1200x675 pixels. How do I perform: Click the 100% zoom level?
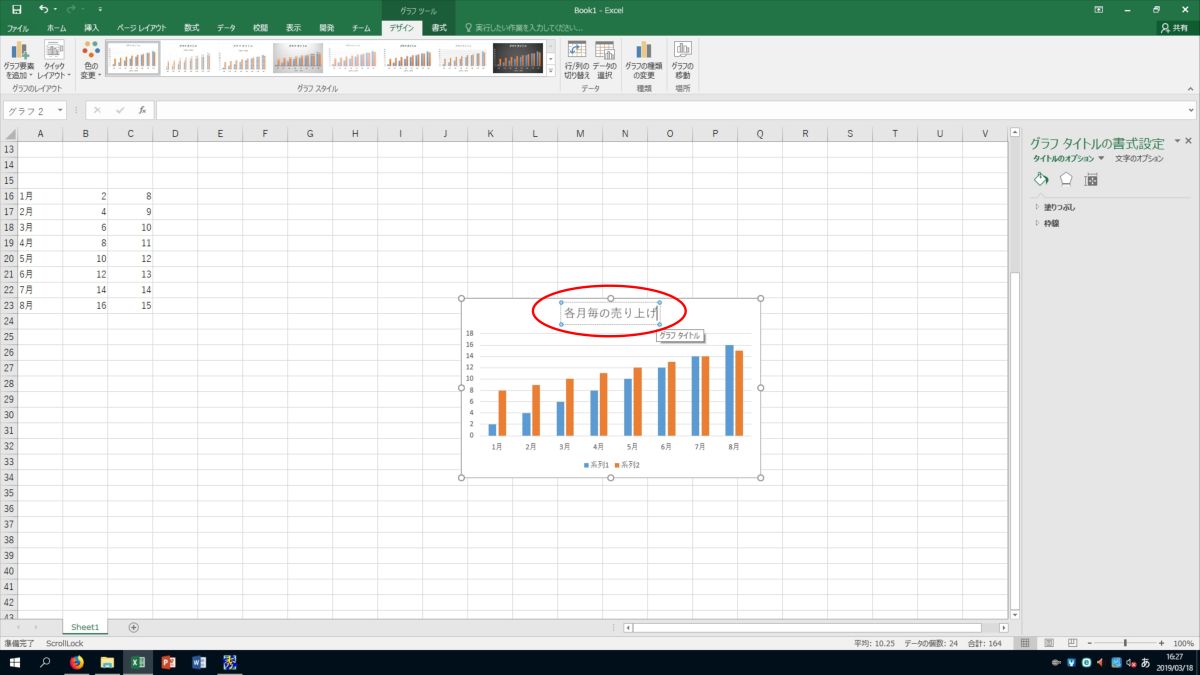coord(1184,643)
